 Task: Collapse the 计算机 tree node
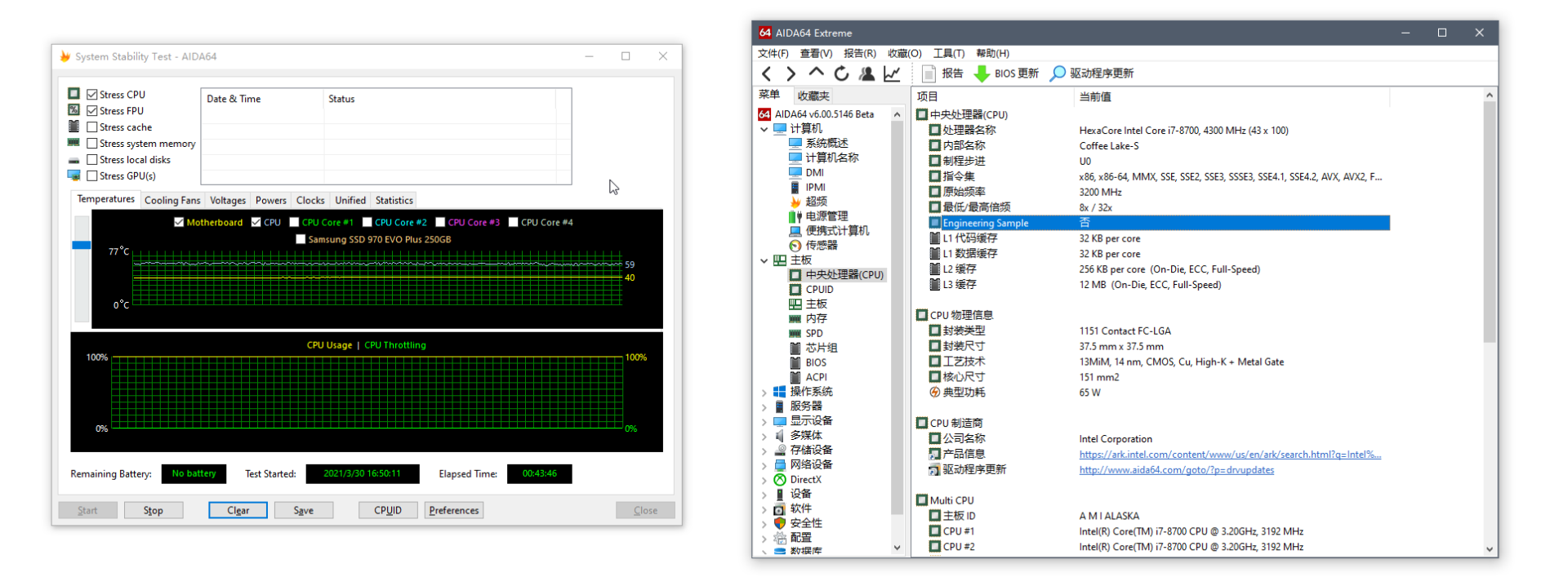pyautogui.click(x=764, y=129)
